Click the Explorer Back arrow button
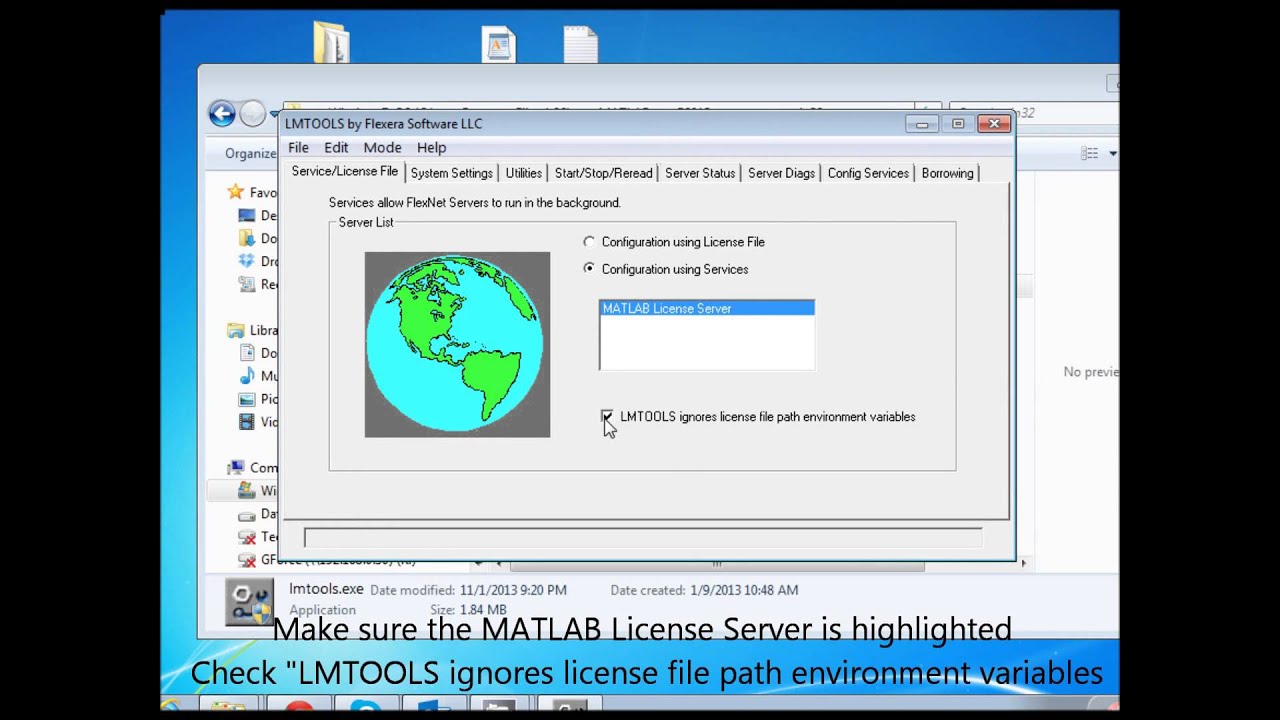1280x720 pixels. tap(222, 113)
